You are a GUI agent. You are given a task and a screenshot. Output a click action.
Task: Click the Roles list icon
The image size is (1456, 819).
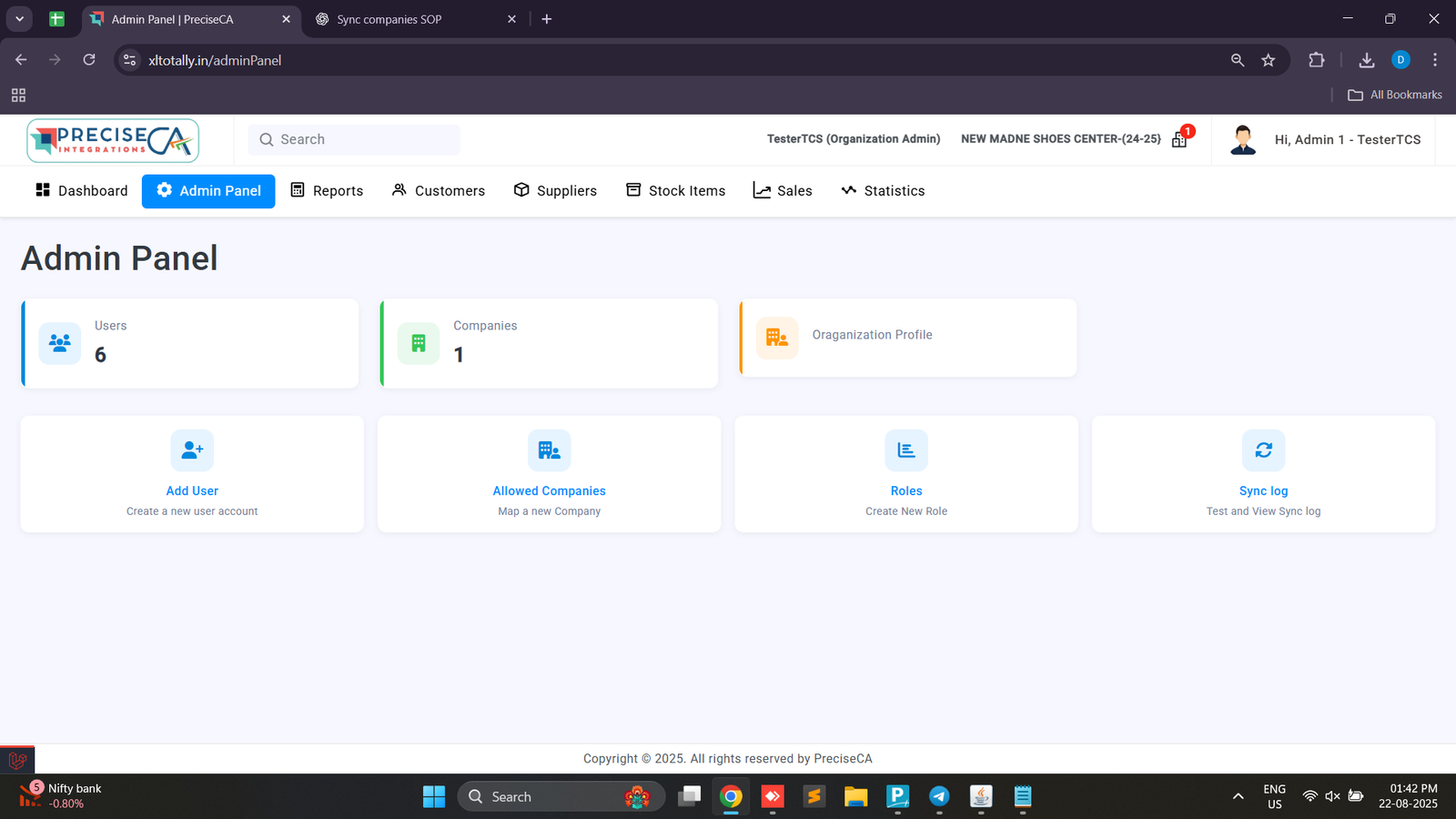906,450
